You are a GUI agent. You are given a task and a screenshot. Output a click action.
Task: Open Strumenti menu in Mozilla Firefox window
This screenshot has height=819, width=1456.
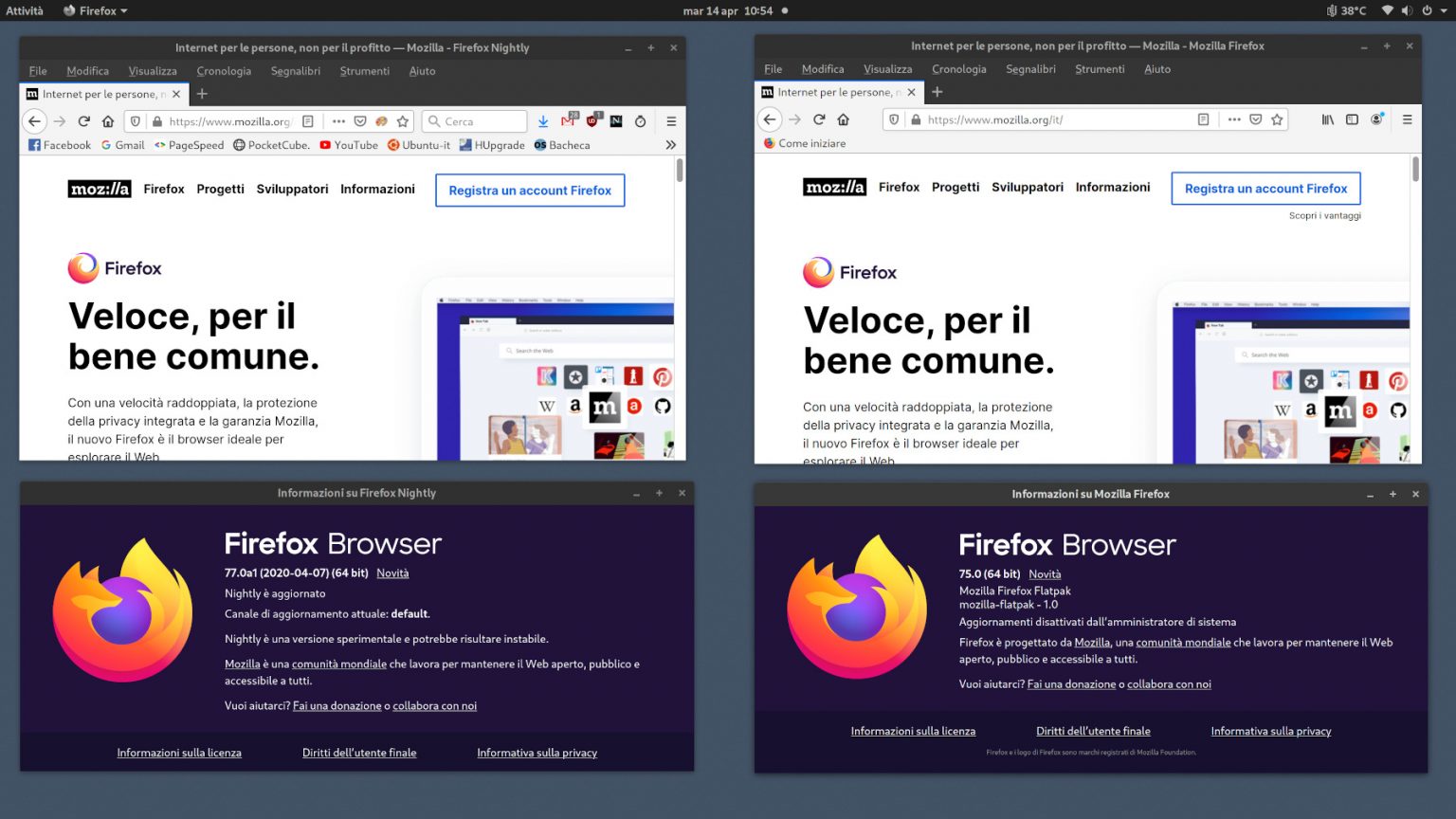point(1100,69)
